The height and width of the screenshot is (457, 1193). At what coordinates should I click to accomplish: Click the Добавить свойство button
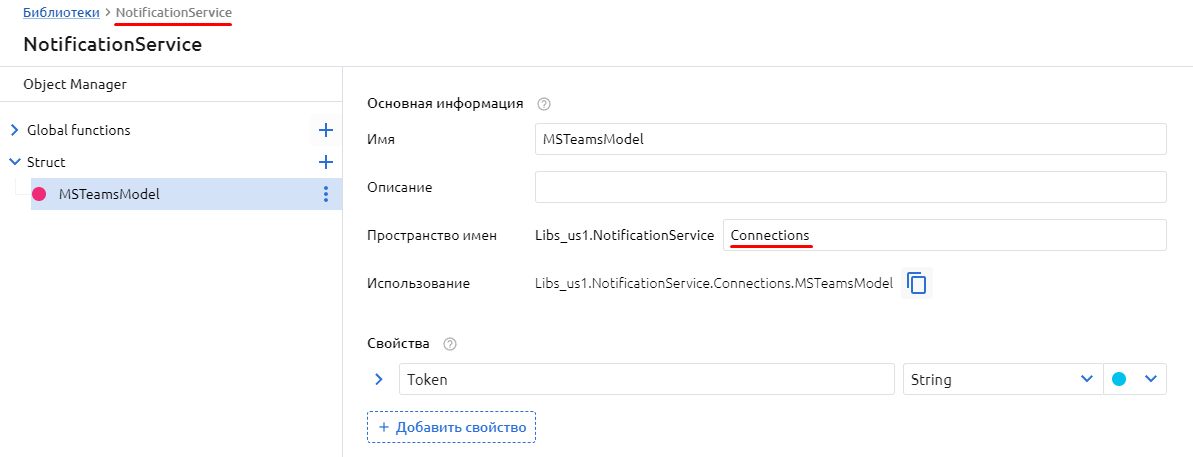tap(452, 428)
